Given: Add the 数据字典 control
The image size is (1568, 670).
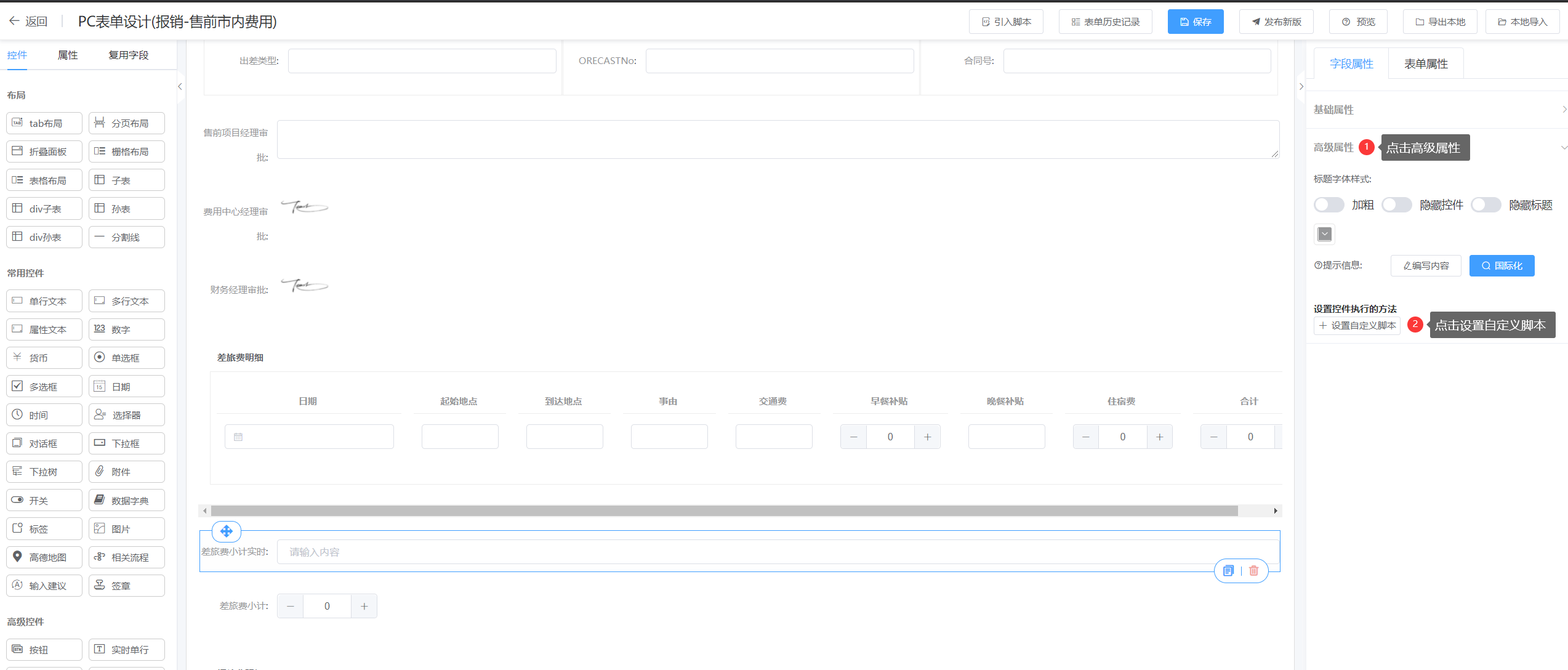Looking at the screenshot, I should pyautogui.click(x=126, y=501).
